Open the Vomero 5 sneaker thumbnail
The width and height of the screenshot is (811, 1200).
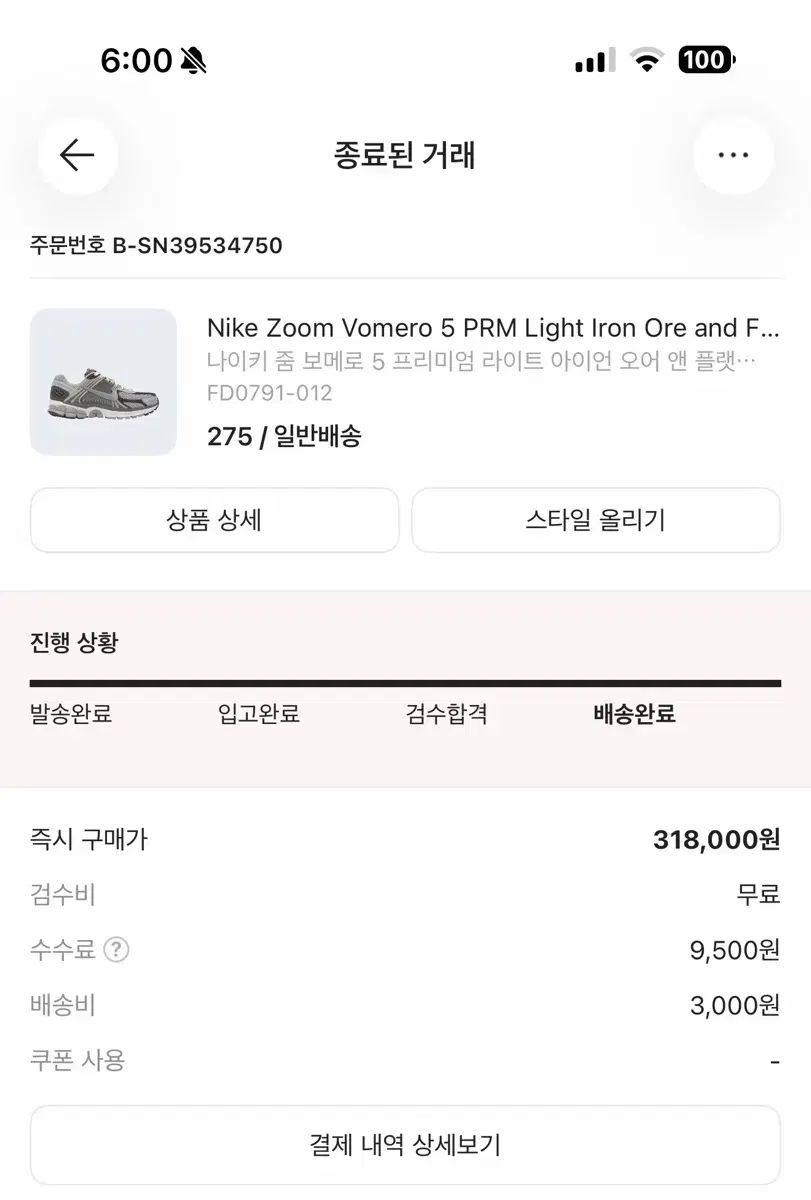[104, 382]
